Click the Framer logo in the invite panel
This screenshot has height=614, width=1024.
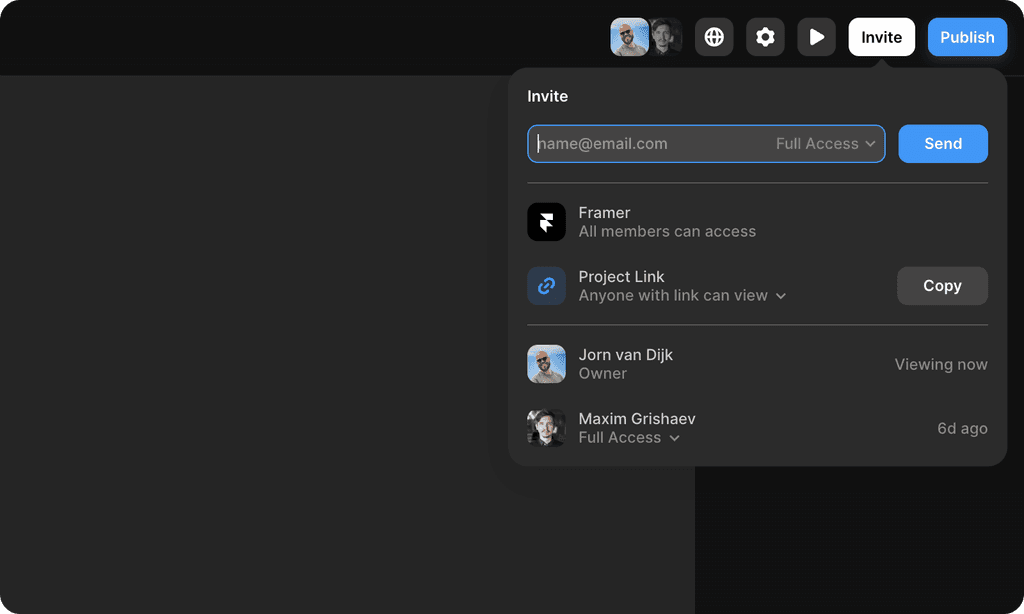pyautogui.click(x=546, y=221)
